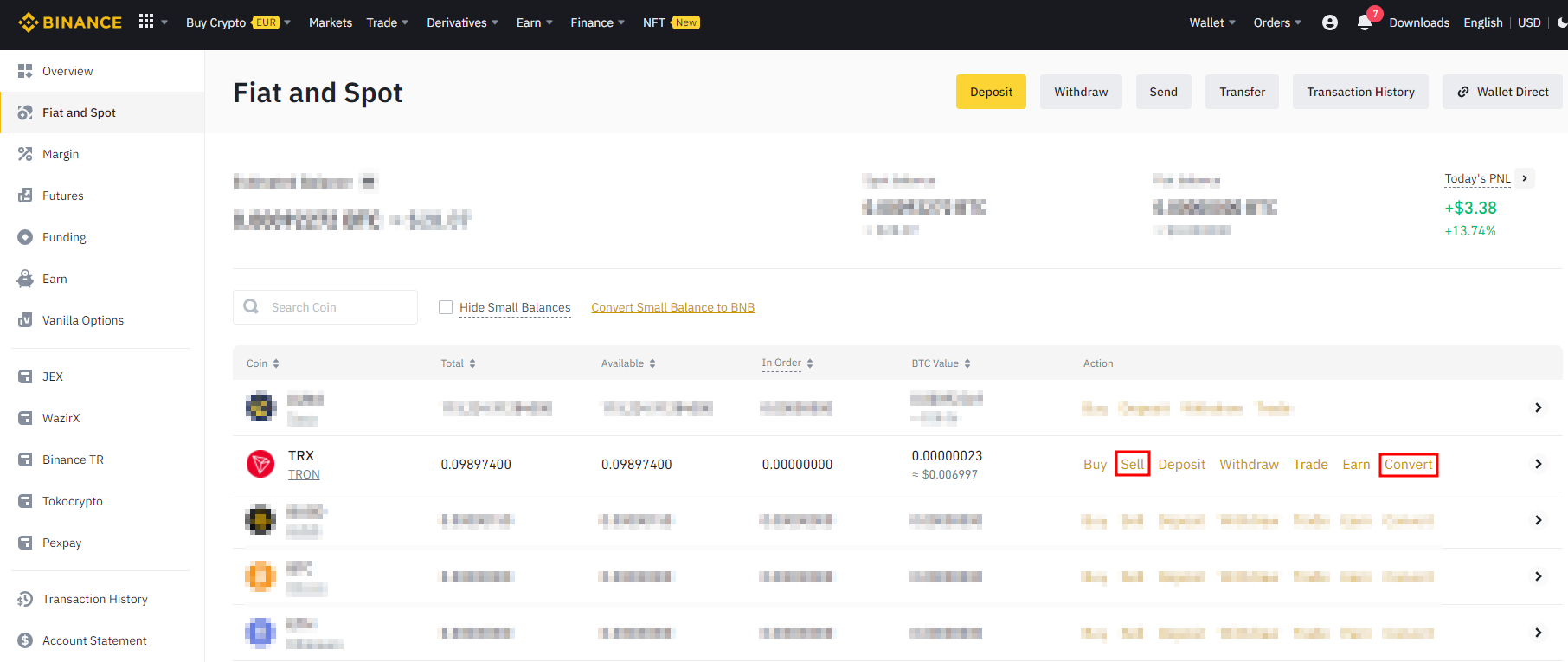The image size is (1568, 662).
Task: Click the Overview sidebar icon
Action: (x=25, y=71)
